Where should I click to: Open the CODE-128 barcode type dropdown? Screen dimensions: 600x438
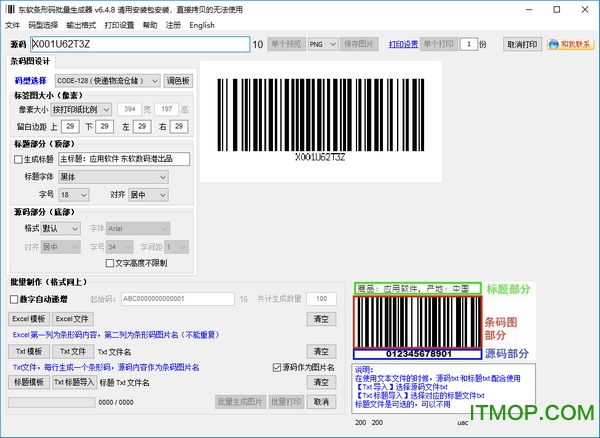108,81
